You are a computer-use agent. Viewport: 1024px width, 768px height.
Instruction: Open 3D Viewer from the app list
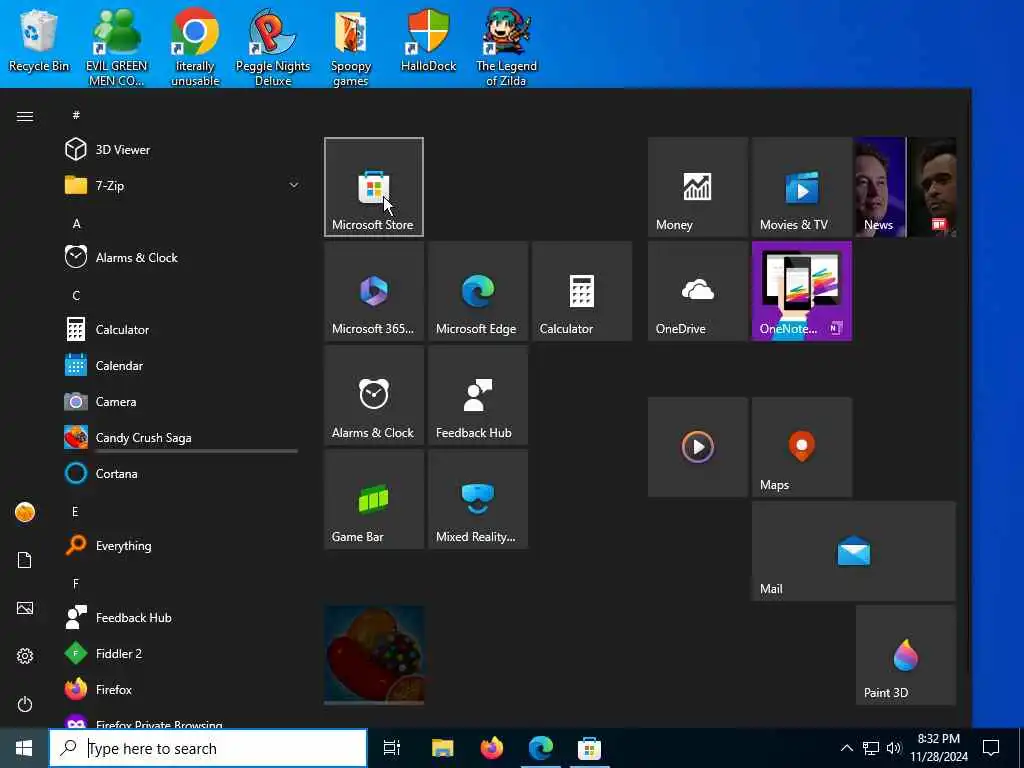tap(181, 150)
